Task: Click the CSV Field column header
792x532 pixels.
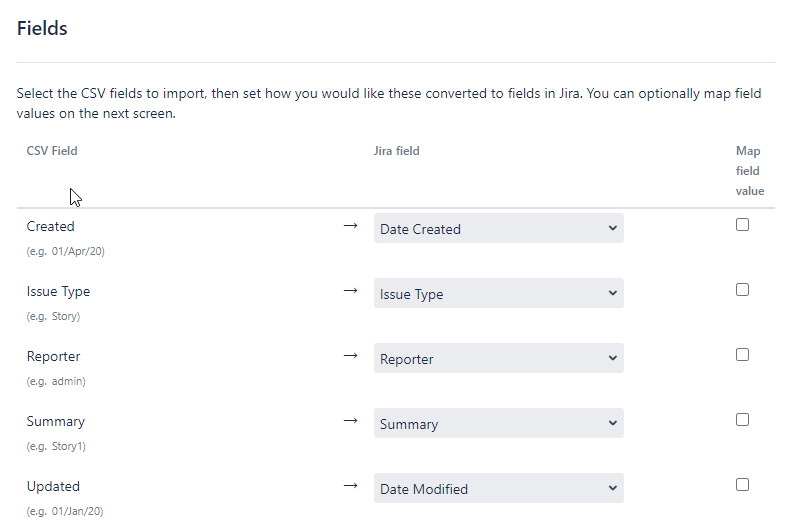Action: coord(52,151)
